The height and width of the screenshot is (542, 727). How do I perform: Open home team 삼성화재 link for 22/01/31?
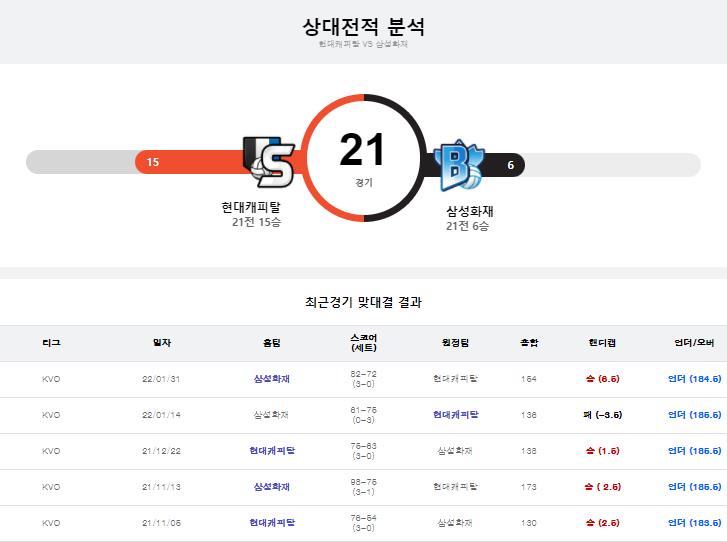pyautogui.click(x=271, y=379)
